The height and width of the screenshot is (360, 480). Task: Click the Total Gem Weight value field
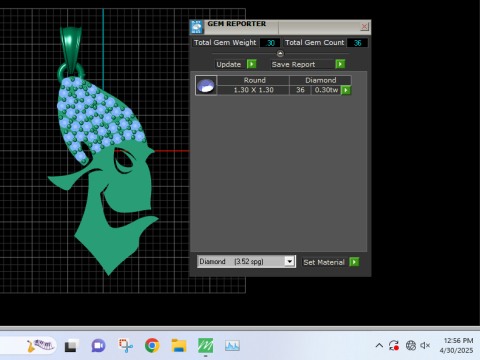270,43
